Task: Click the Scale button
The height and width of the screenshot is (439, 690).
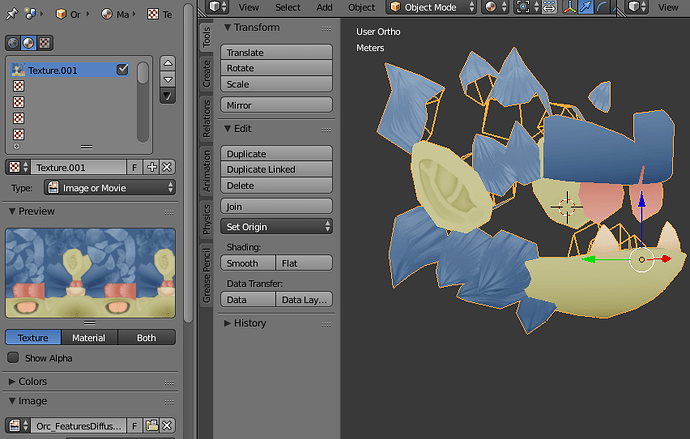Action: pos(276,84)
